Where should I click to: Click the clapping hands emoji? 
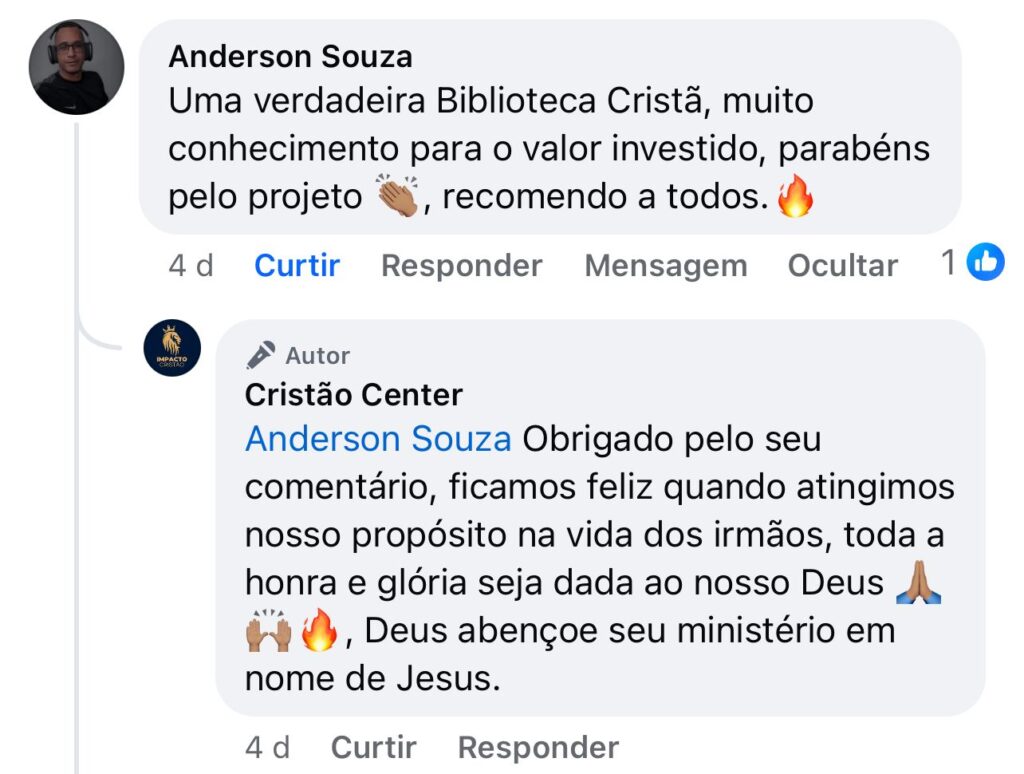[397, 197]
